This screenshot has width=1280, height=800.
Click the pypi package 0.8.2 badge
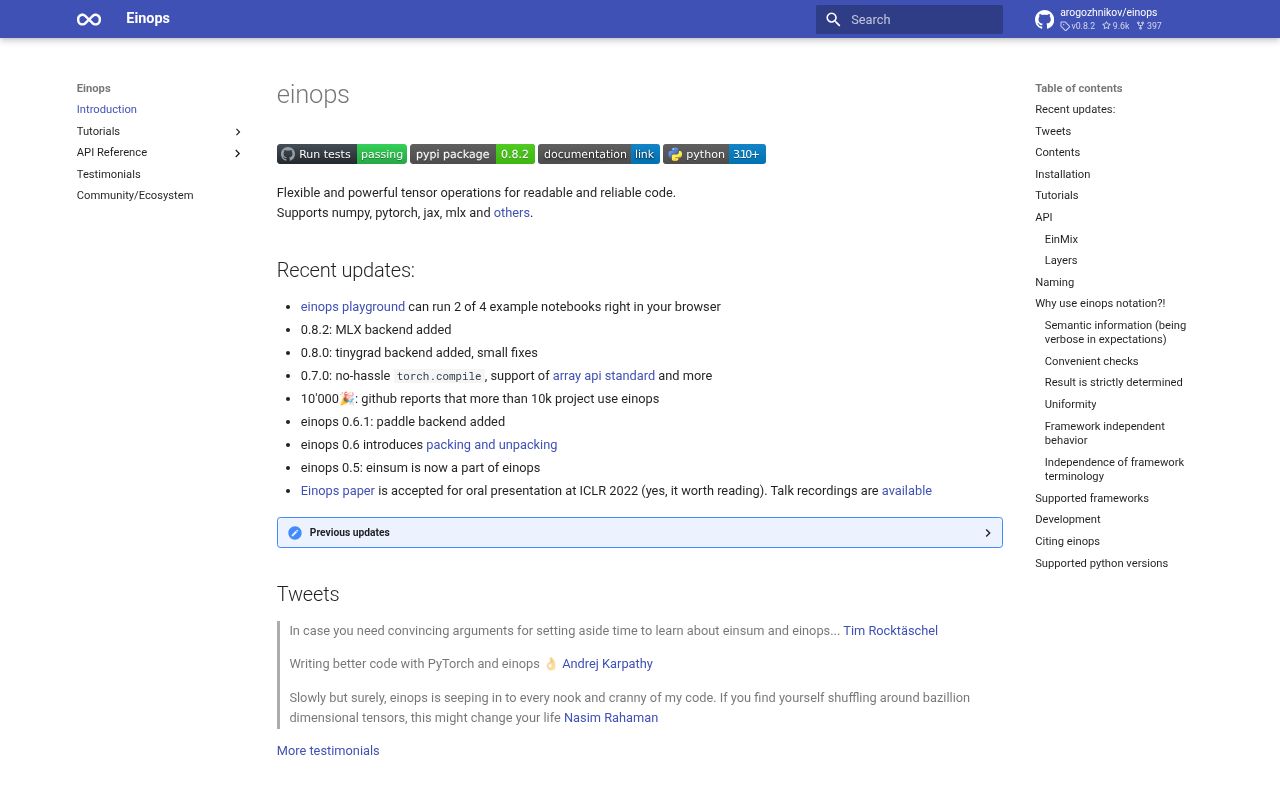[472, 154]
